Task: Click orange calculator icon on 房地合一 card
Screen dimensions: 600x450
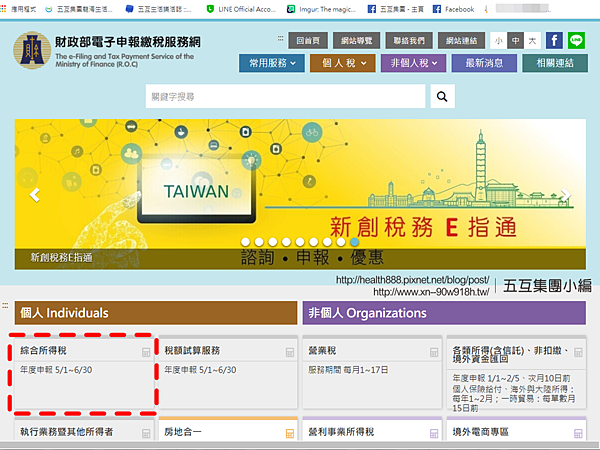Action: 290,434
